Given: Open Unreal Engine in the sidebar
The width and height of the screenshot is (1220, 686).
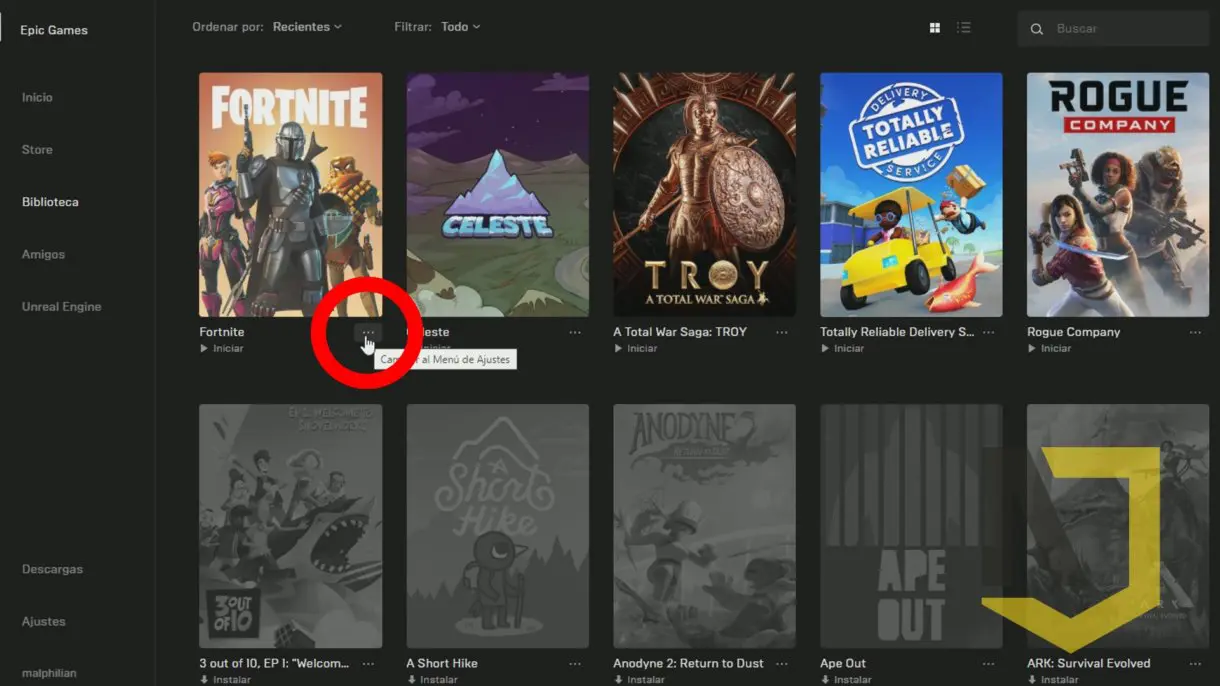Looking at the screenshot, I should pos(62,307).
